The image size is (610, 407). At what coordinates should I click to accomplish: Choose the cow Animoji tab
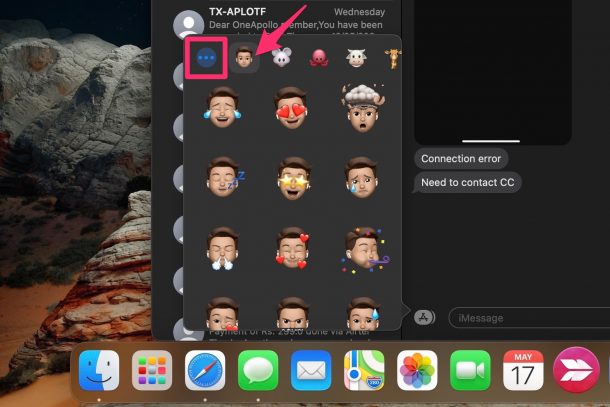tap(356, 58)
